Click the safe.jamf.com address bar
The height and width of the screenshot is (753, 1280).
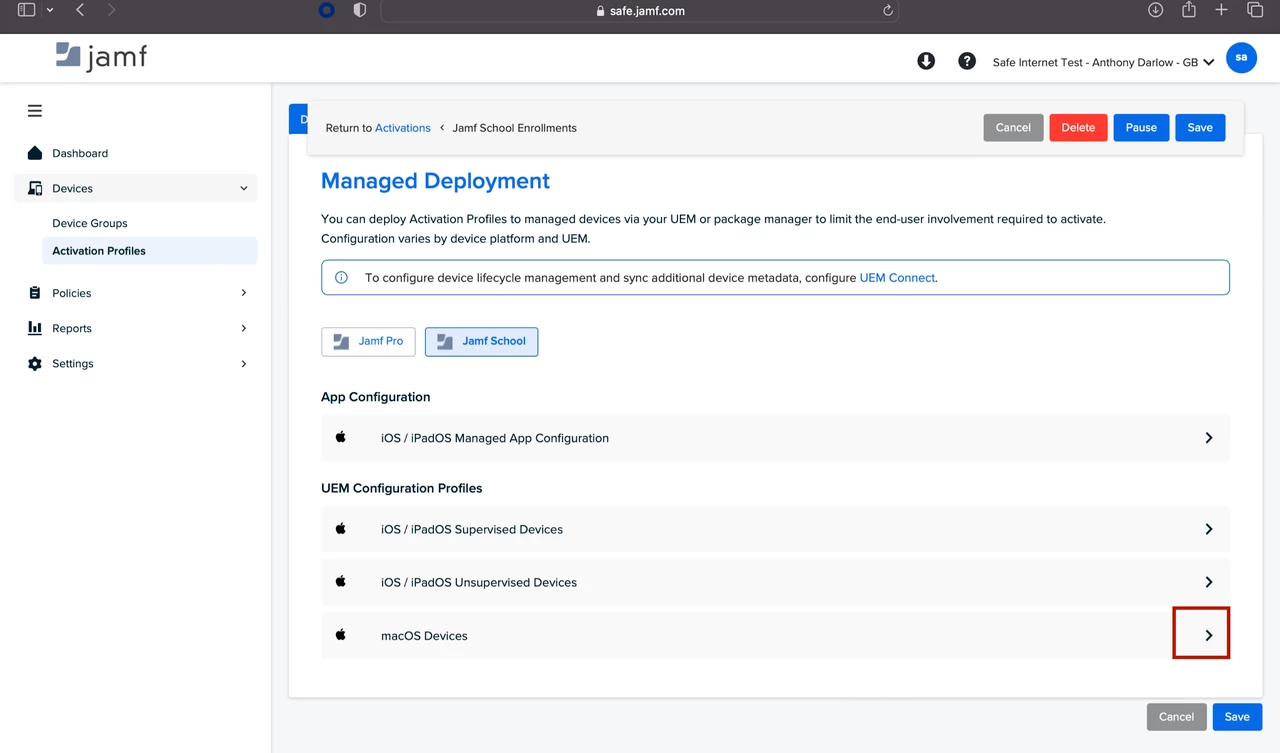point(640,11)
